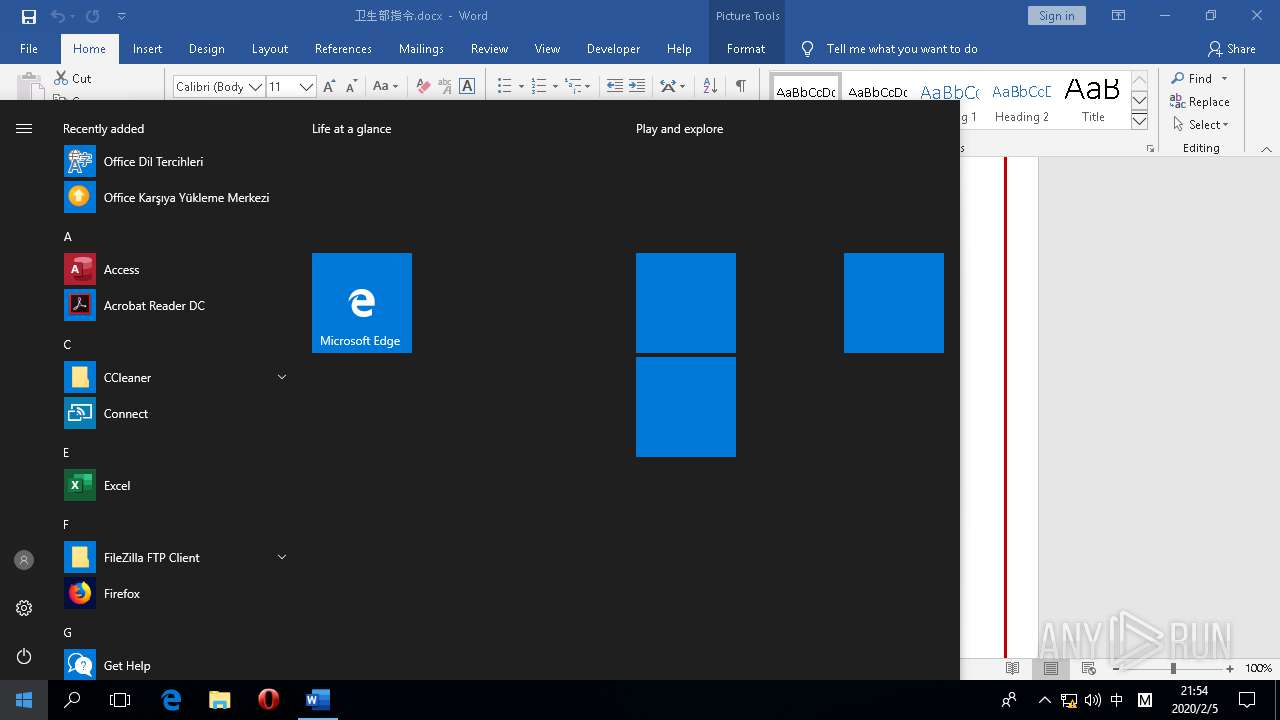Click the Share button

point(1232,49)
